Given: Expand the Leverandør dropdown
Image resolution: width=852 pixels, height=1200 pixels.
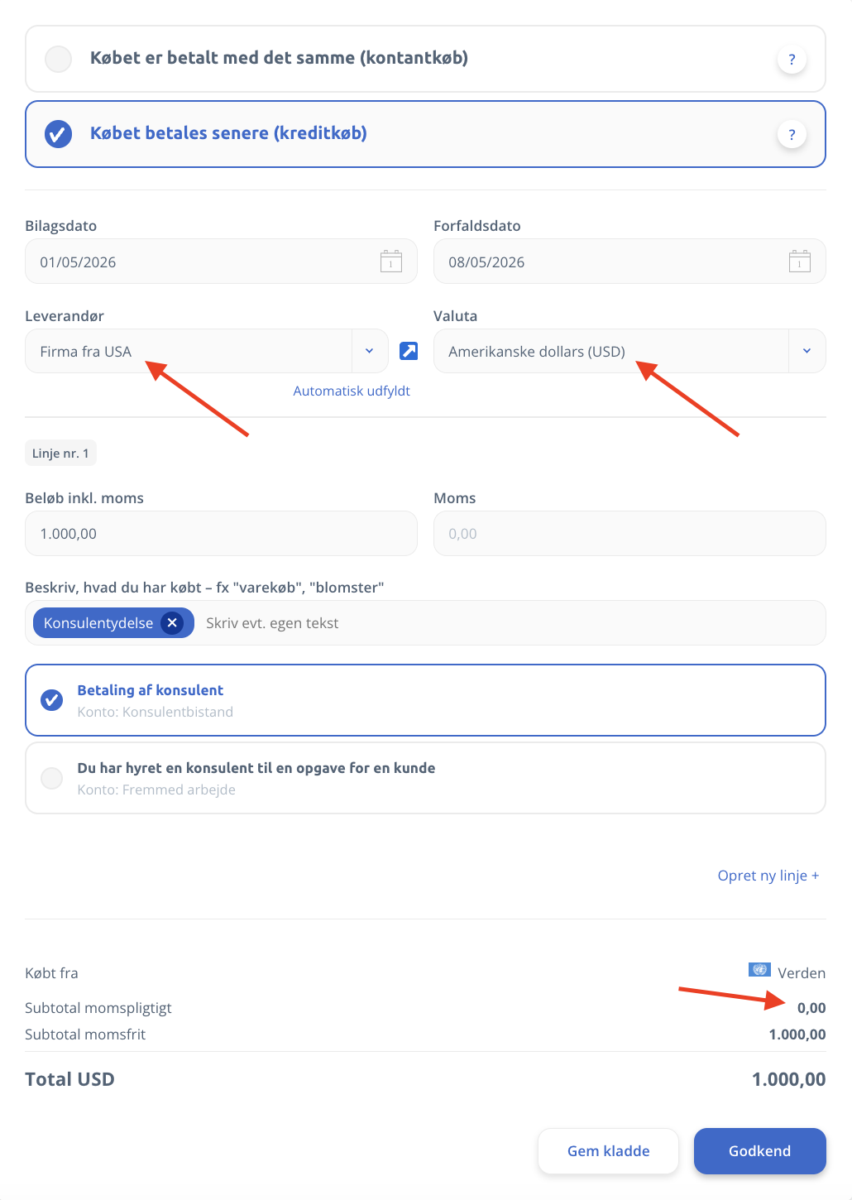Looking at the screenshot, I should [x=369, y=351].
